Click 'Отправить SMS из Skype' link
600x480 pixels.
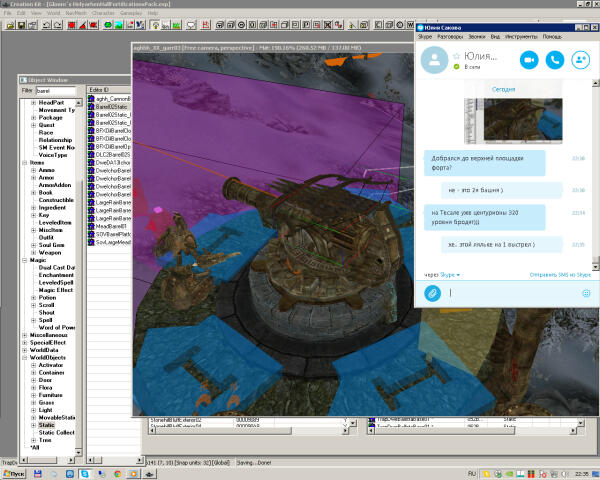560,275
